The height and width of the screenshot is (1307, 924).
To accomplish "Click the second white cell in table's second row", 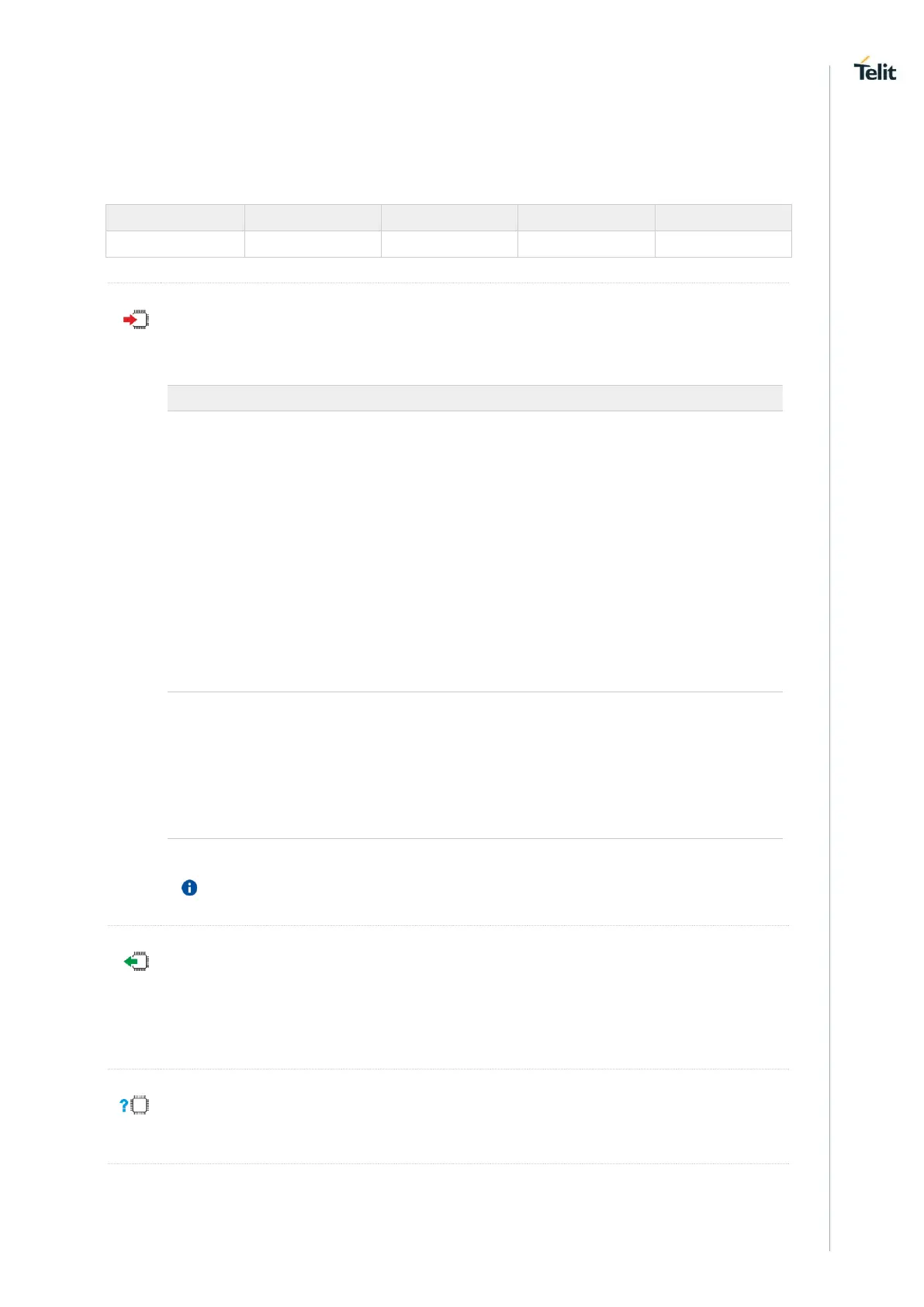I will click(313, 244).
